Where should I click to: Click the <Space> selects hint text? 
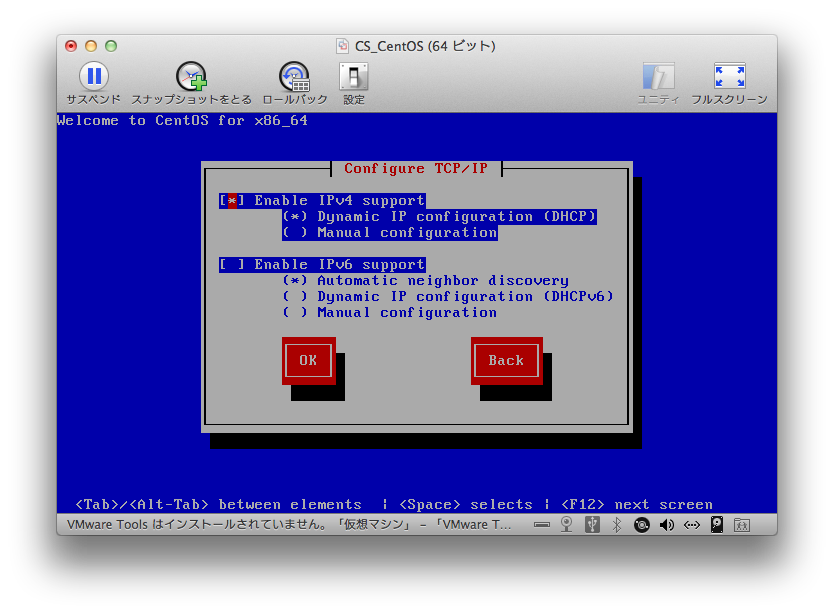465,504
